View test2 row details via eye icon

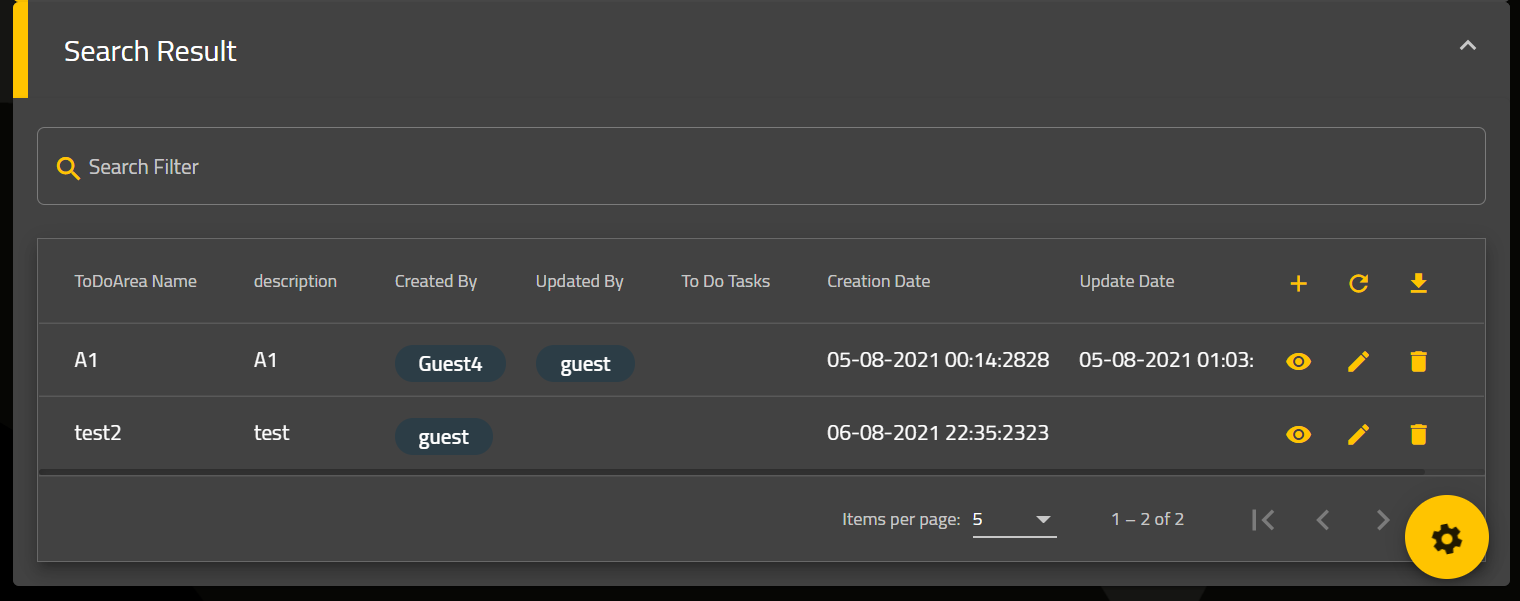point(1298,434)
